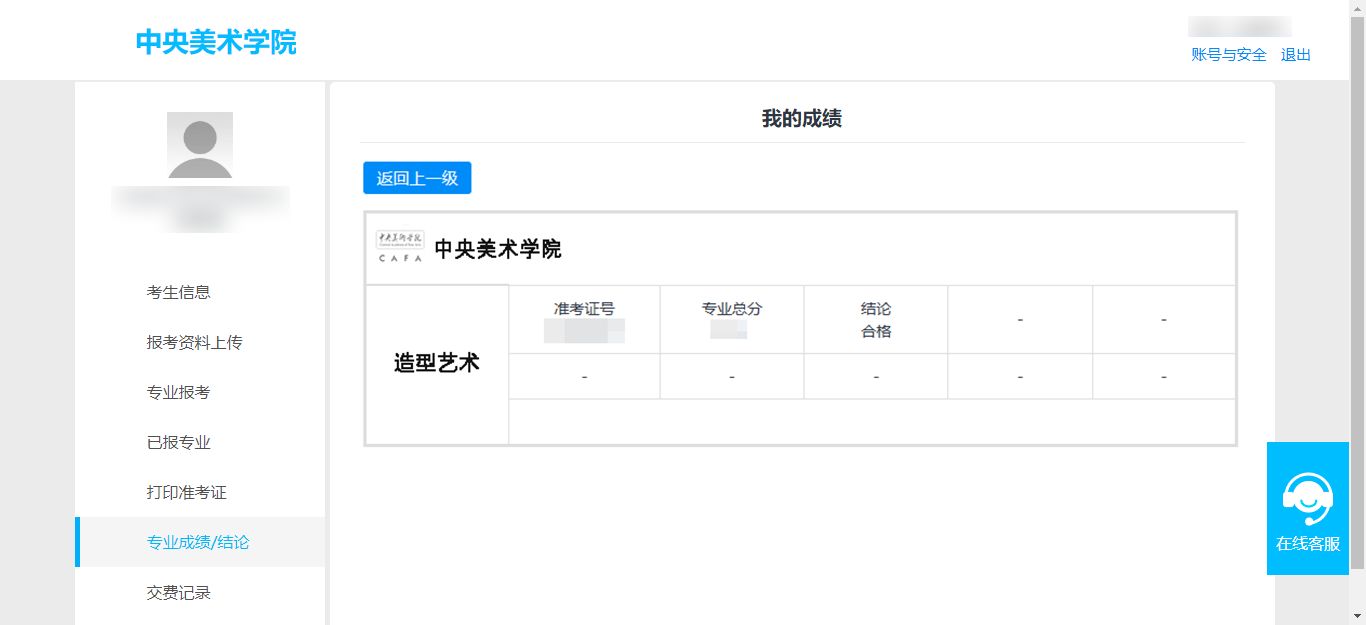Click the 造型艺术 major cell
Screen dimensions: 1366x625
click(437, 363)
